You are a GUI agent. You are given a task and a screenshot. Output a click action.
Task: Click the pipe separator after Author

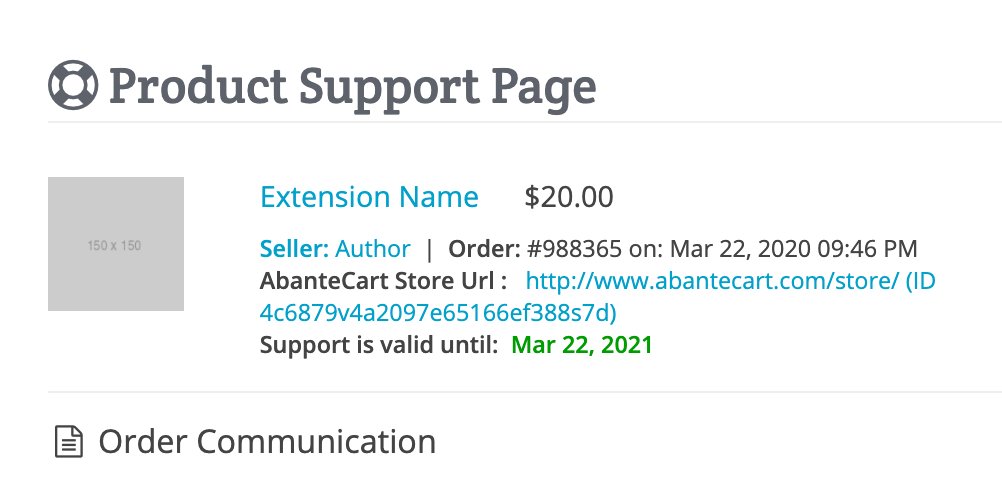(x=429, y=248)
